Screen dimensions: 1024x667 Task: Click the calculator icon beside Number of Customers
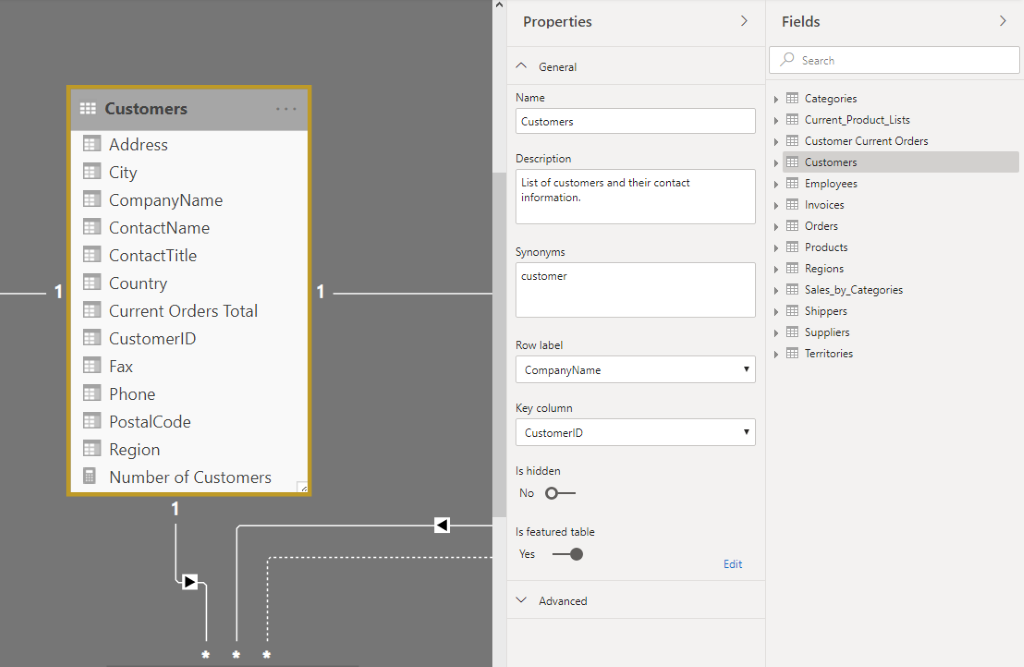(x=92, y=477)
